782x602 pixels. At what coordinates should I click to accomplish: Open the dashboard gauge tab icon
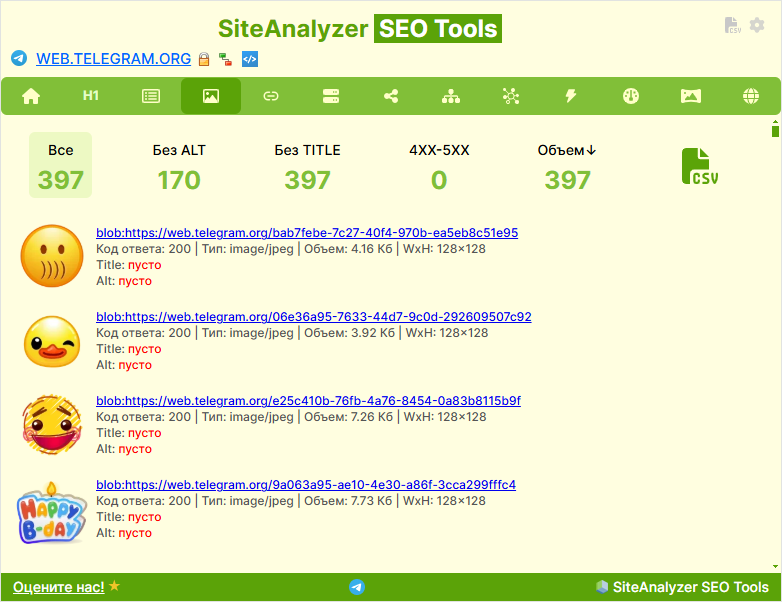click(631, 96)
